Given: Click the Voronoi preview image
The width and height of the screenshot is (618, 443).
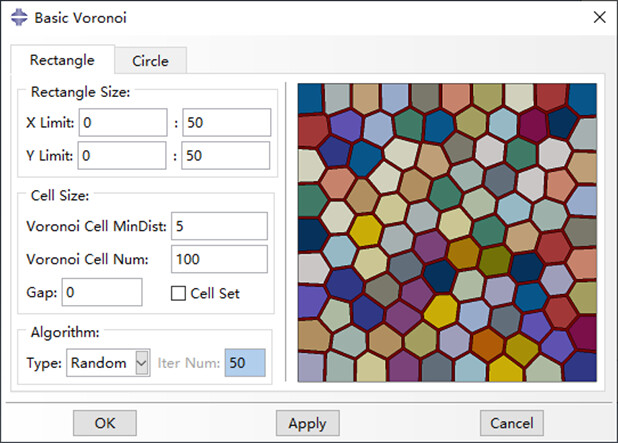Looking at the screenshot, I should pyautogui.click(x=446, y=232).
